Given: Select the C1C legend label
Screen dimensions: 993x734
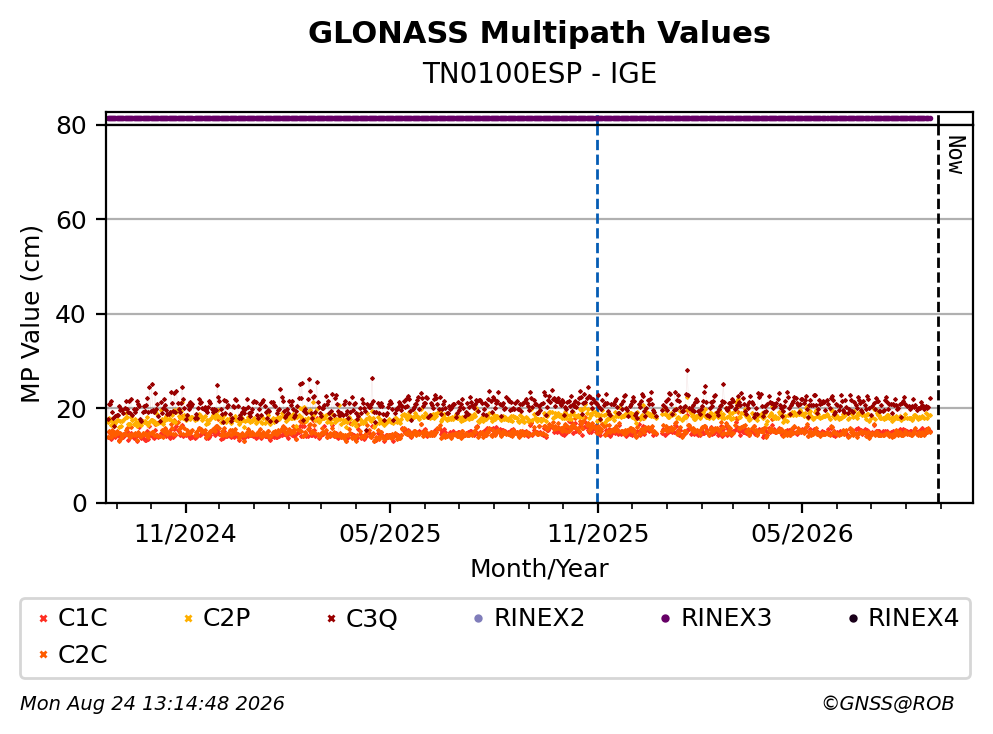Looking at the screenshot, I should tap(82, 618).
